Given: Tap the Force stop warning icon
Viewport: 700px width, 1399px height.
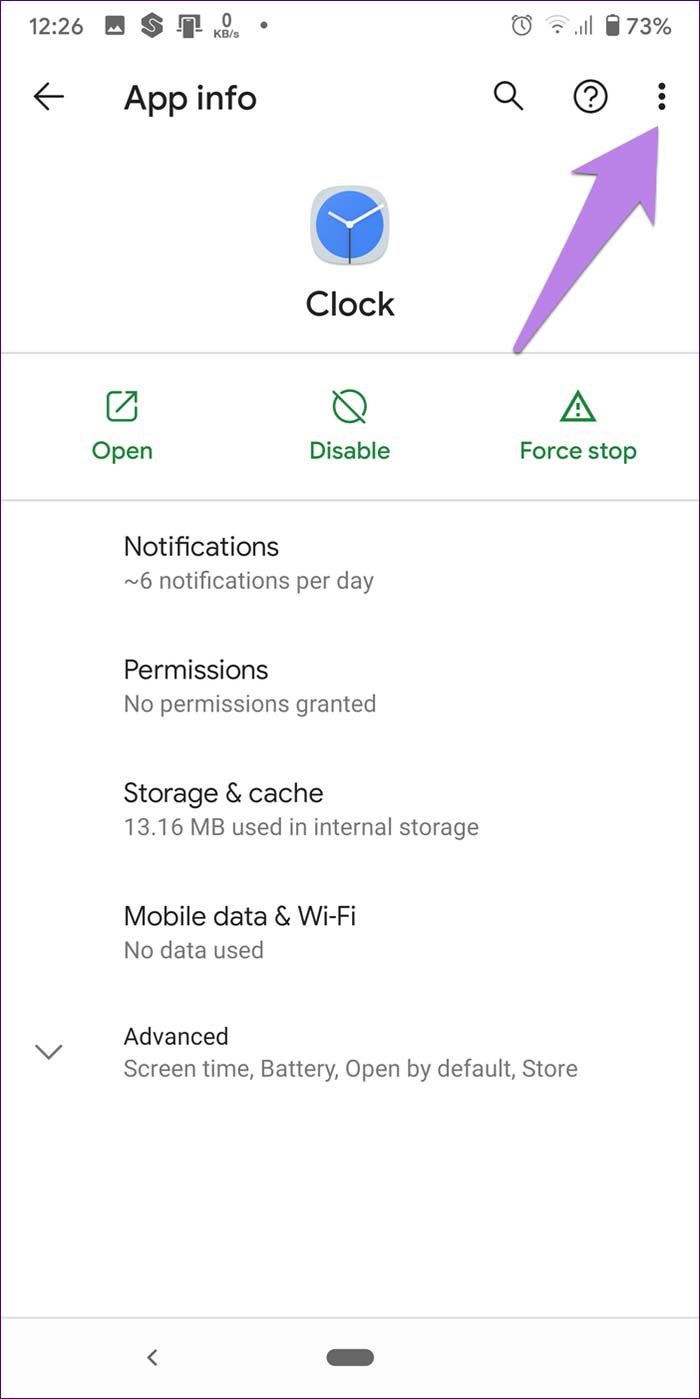Looking at the screenshot, I should click(578, 407).
